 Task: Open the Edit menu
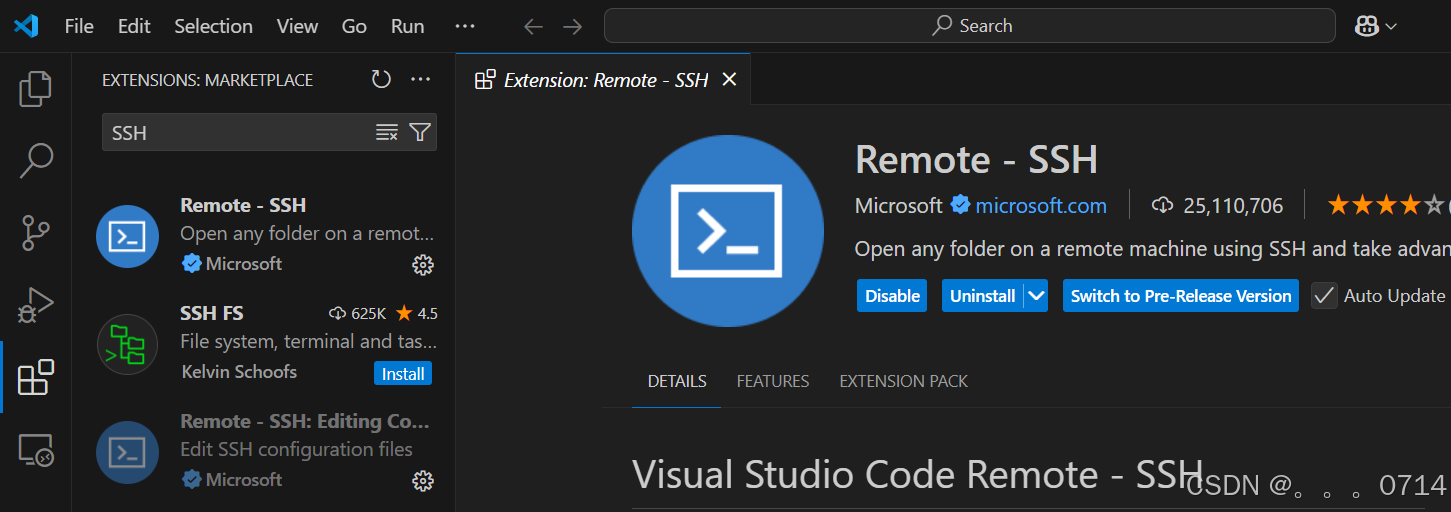pyautogui.click(x=134, y=26)
